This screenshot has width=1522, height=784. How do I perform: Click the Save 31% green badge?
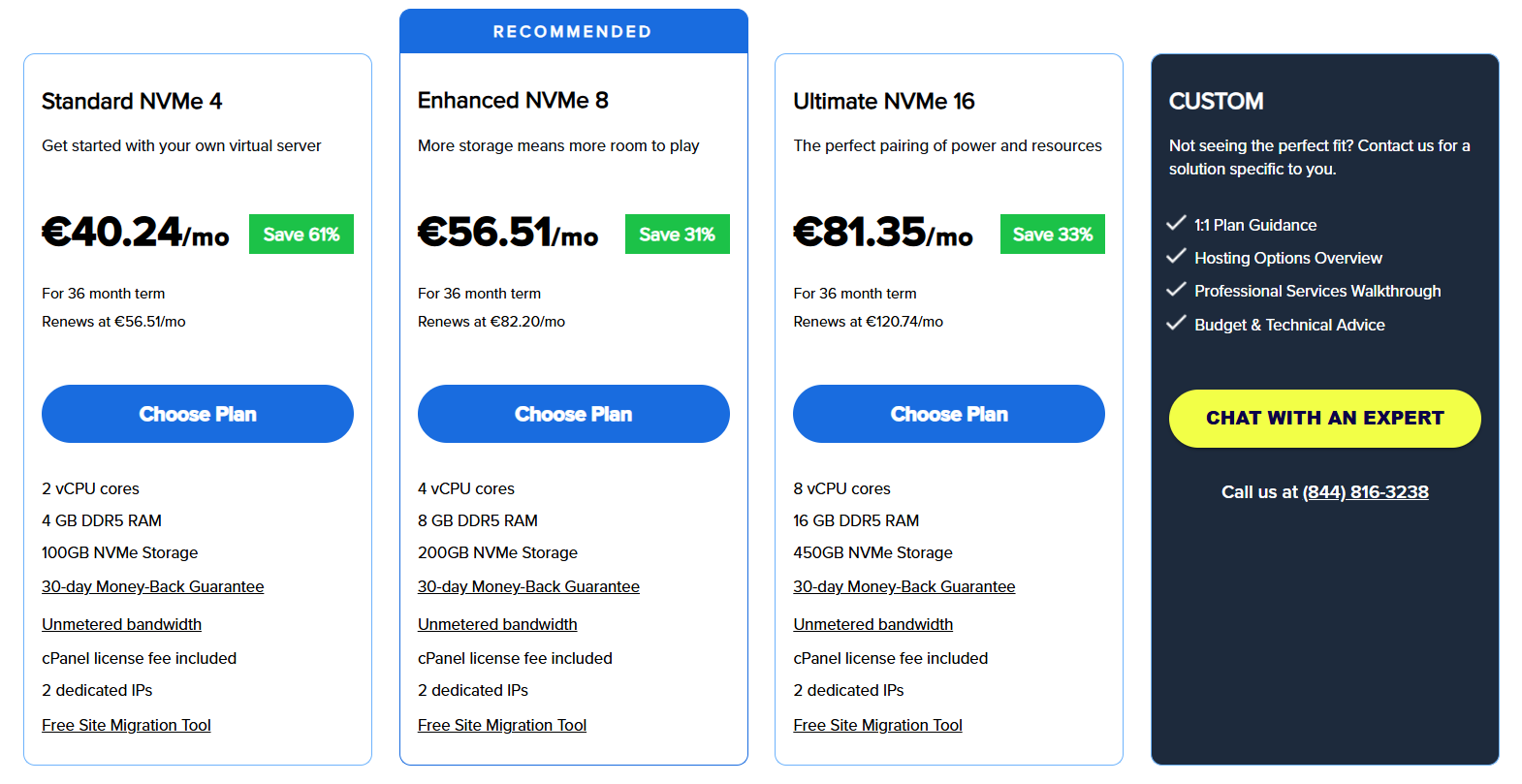[677, 235]
